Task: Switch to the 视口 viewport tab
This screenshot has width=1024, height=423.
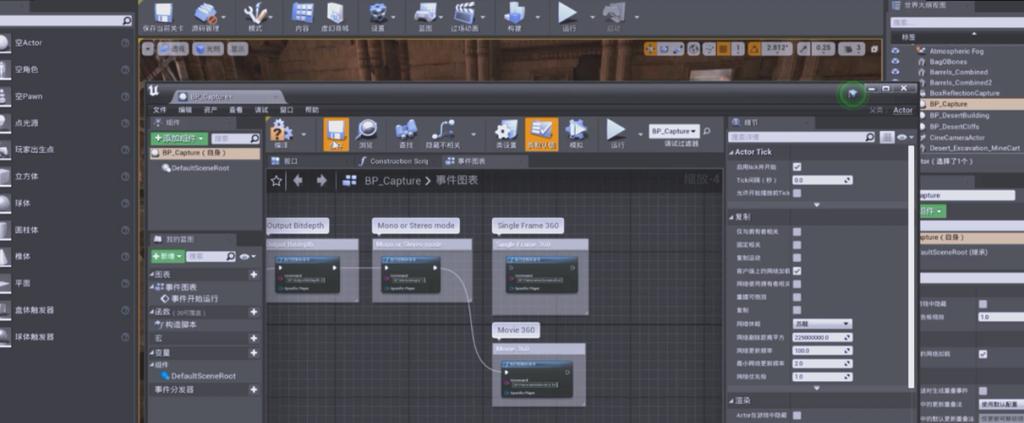Action: (x=285, y=161)
